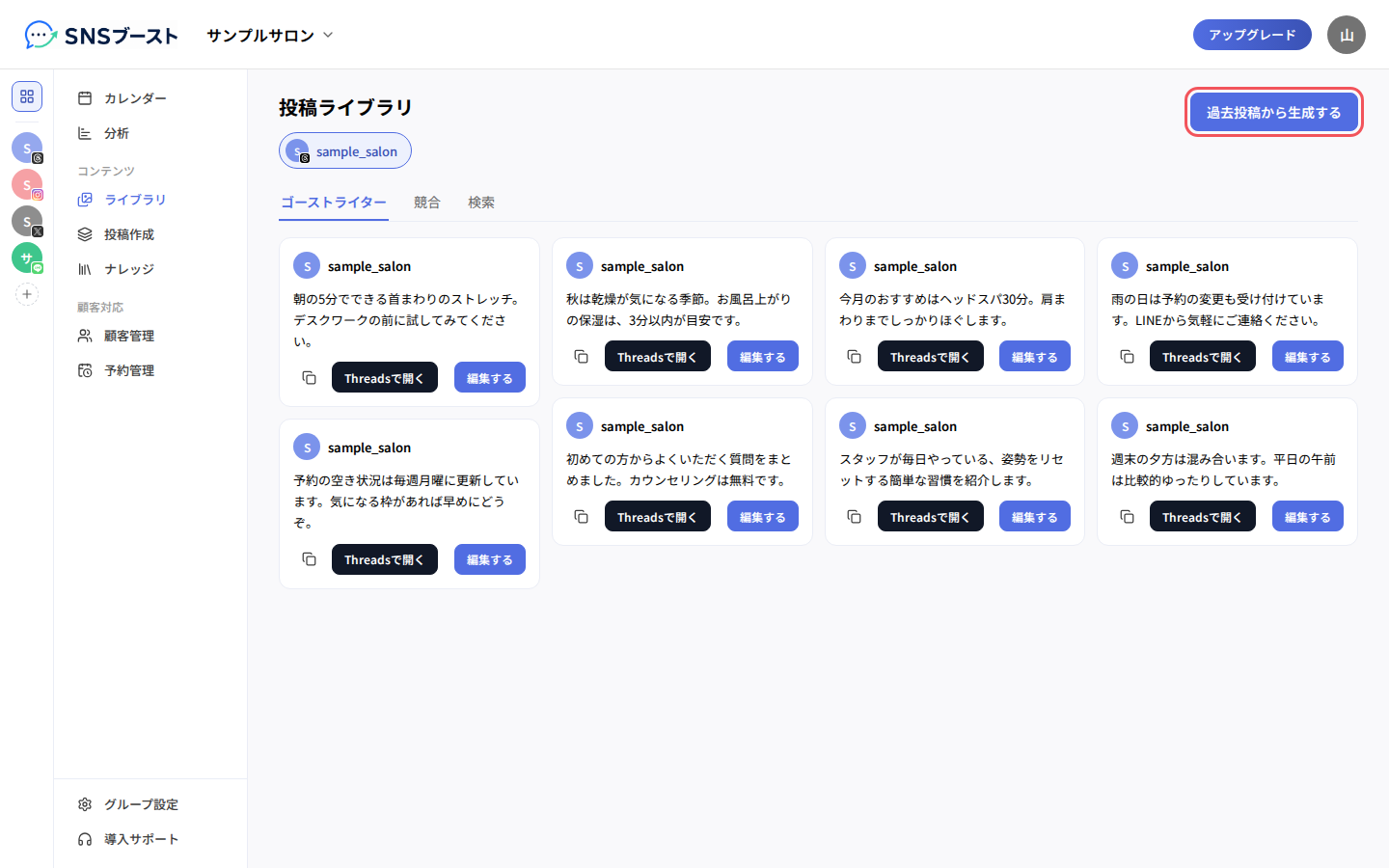Open 投稿作成 in the sidebar
The height and width of the screenshot is (868, 1389).
(x=150, y=234)
